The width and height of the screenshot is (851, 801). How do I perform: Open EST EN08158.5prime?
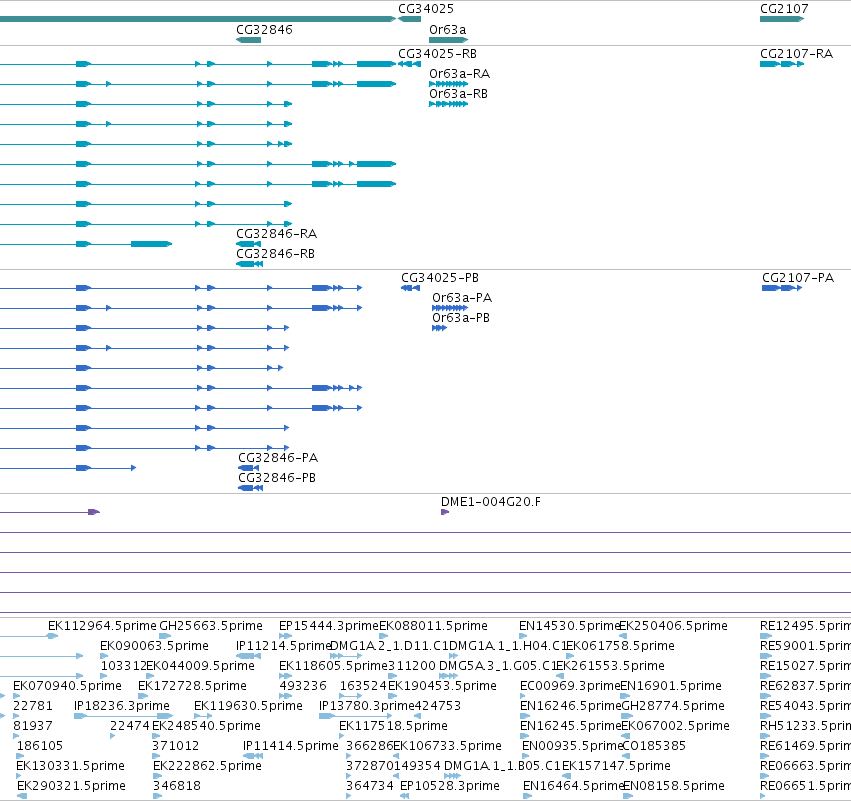click(674, 787)
